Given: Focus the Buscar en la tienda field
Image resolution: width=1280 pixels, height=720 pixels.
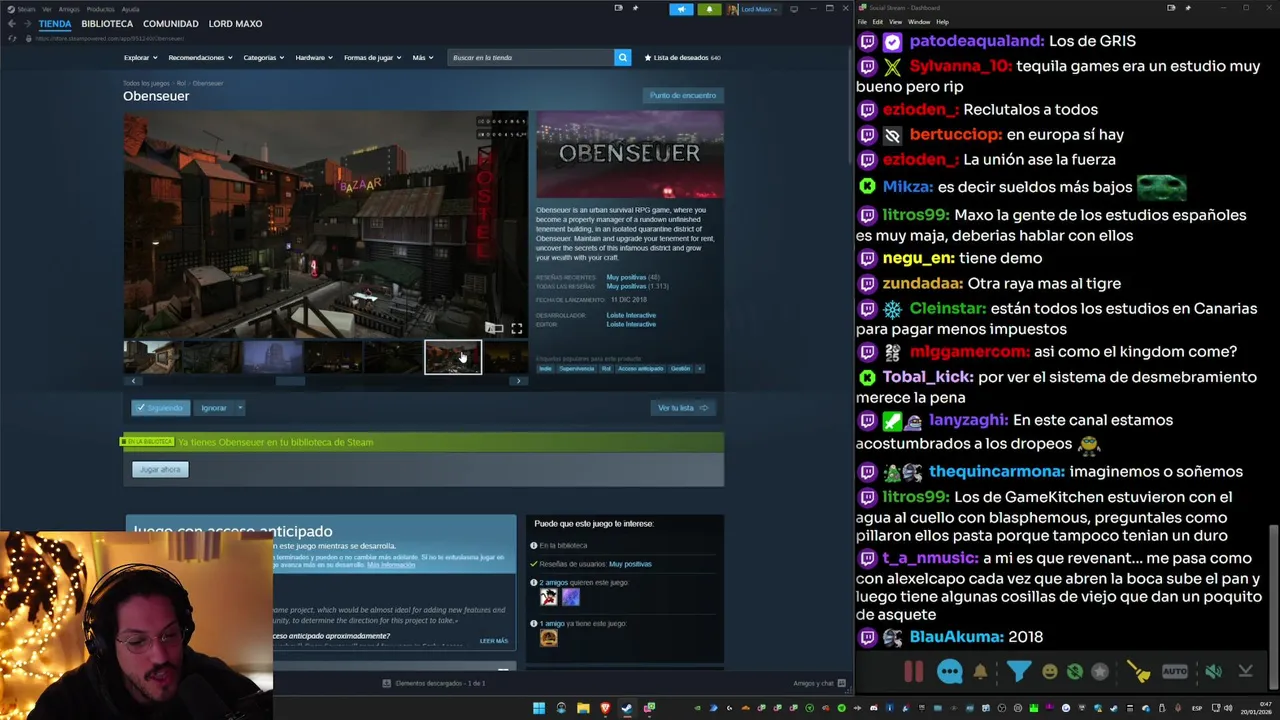Looking at the screenshot, I should [530, 57].
